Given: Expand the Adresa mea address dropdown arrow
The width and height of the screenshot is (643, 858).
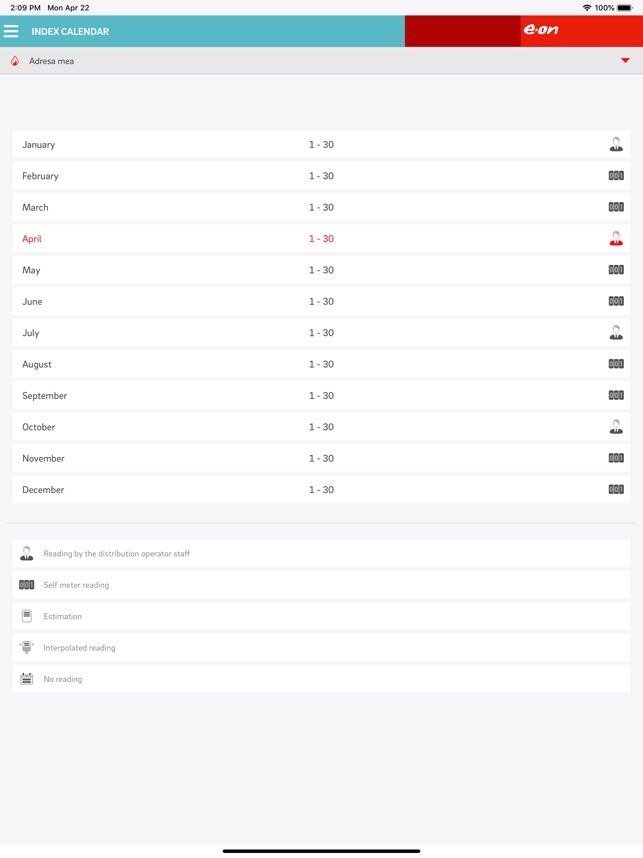Looking at the screenshot, I should coord(625,61).
